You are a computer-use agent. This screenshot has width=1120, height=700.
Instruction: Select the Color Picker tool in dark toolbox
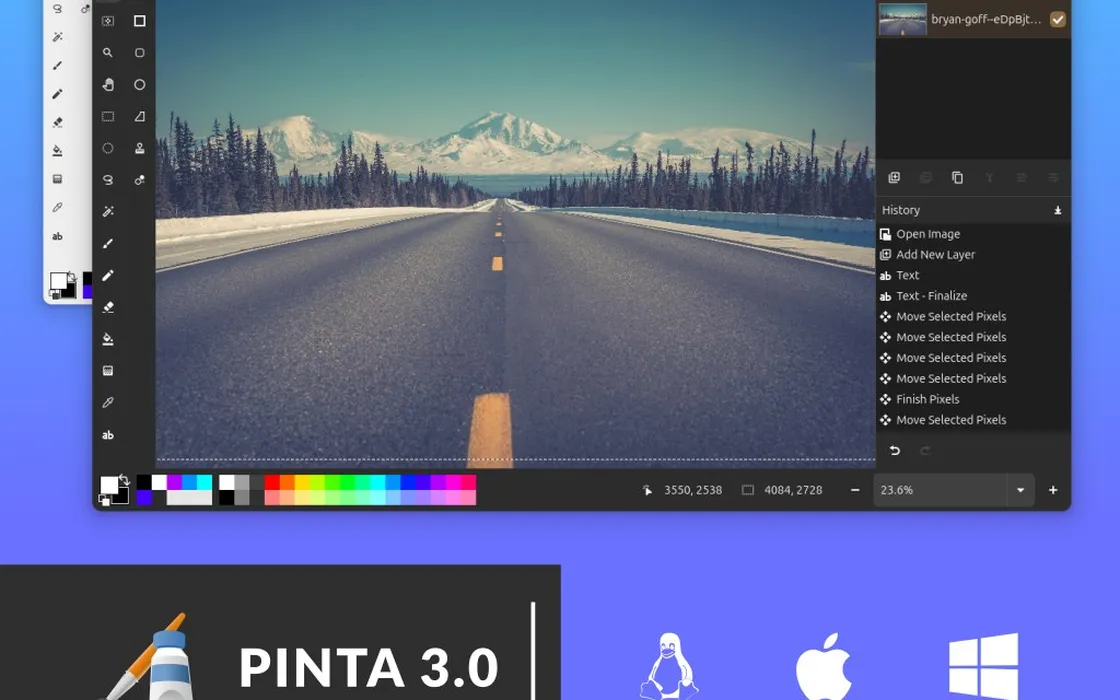(x=108, y=403)
